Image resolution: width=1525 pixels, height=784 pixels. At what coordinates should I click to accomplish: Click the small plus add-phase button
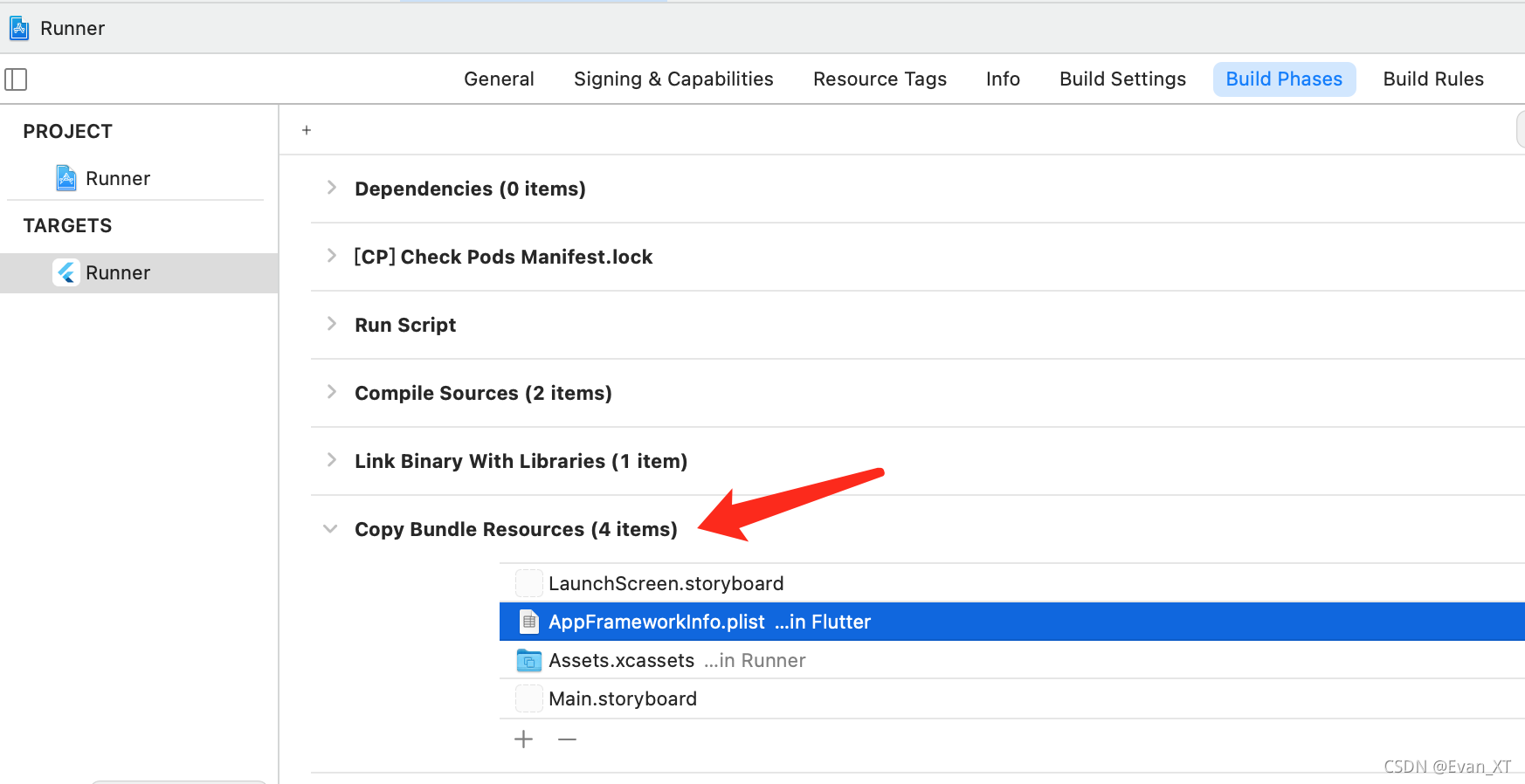307,130
